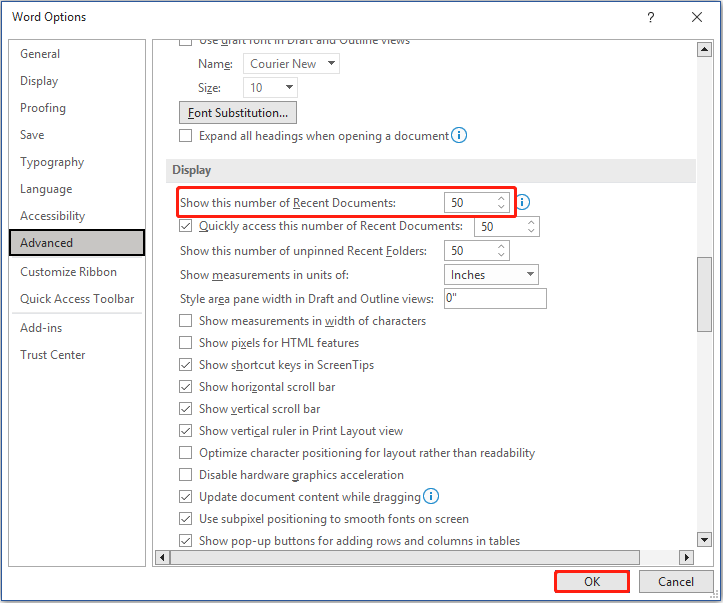Toggle Show horizontal scroll bar checkbox

tap(185, 386)
